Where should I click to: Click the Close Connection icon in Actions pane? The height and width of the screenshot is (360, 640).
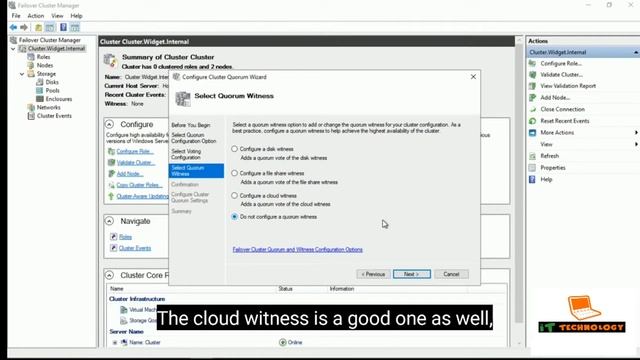pyautogui.click(x=532, y=109)
